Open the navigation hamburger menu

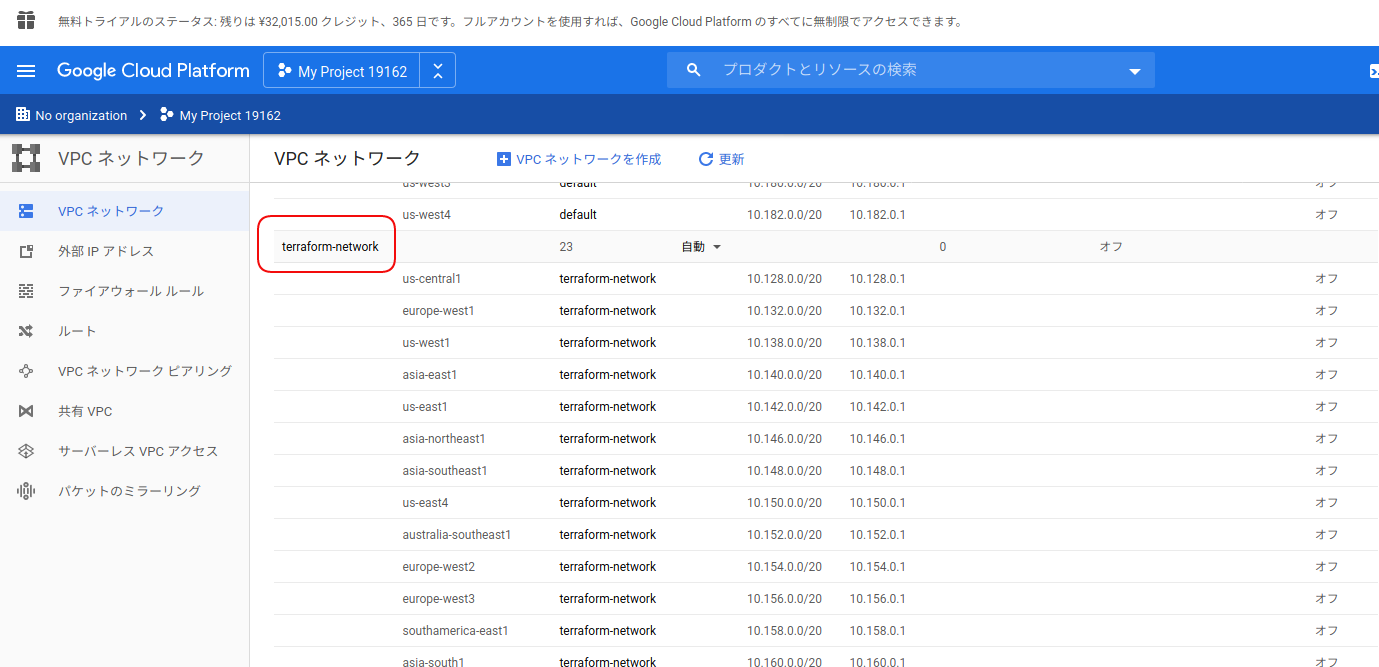click(26, 70)
